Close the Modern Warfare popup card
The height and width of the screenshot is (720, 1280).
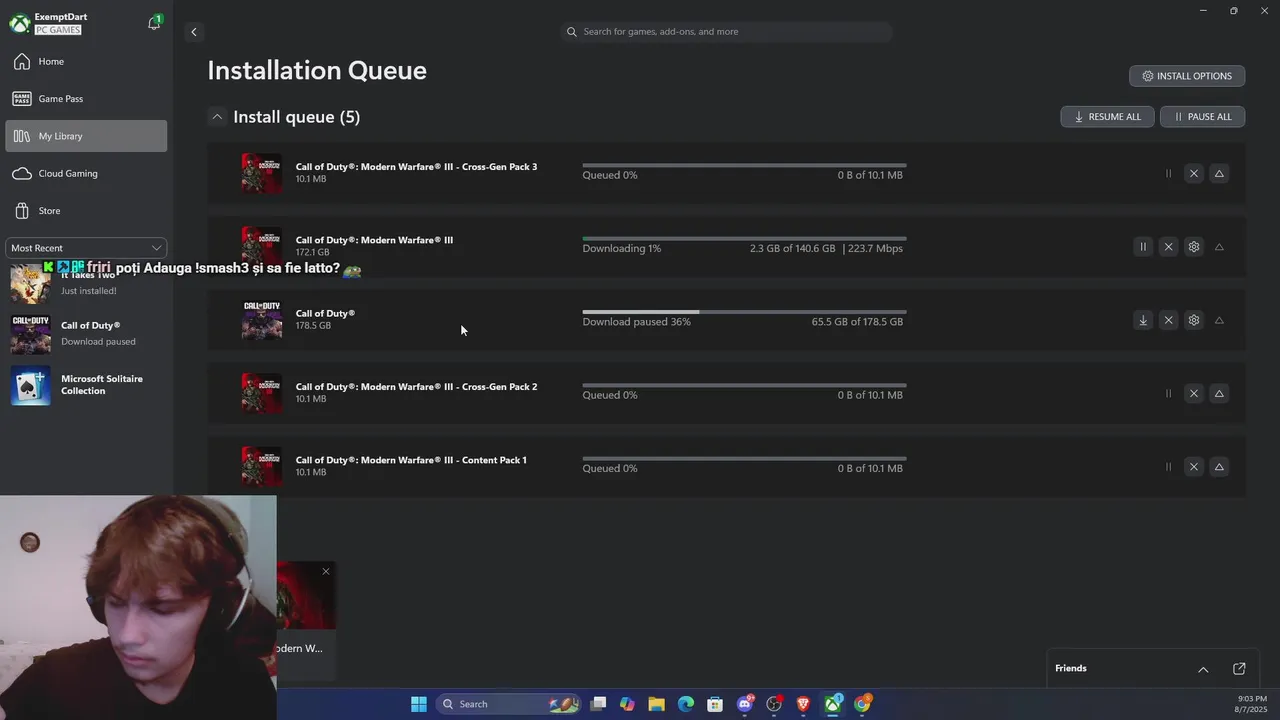point(325,571)
